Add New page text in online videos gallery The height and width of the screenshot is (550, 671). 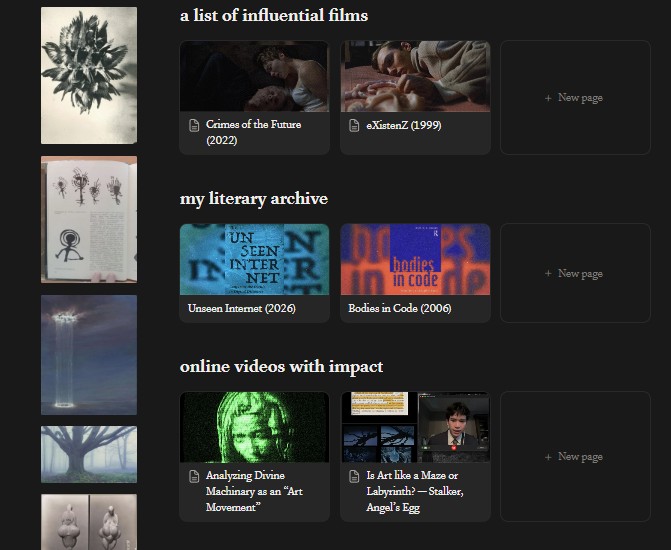pos(580,457)
